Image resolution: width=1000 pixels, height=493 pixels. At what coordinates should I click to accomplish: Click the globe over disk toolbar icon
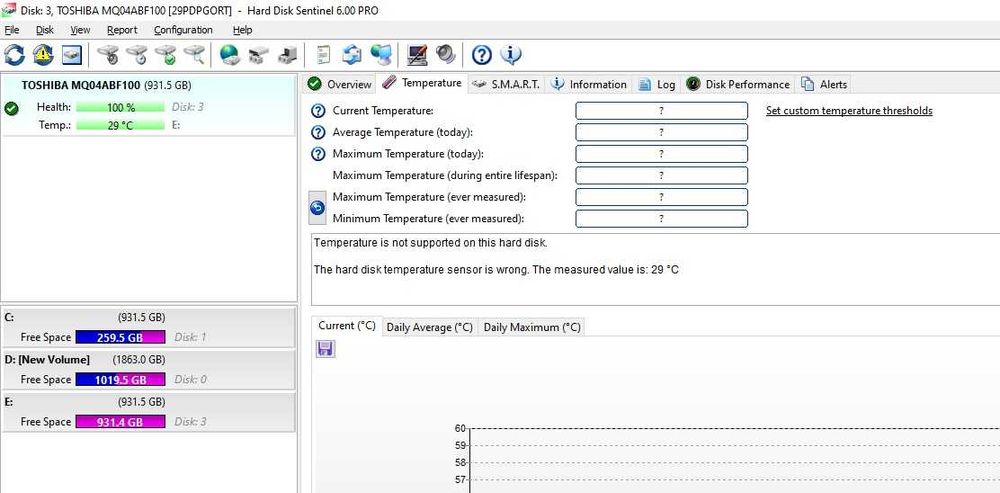click(229, 55)
